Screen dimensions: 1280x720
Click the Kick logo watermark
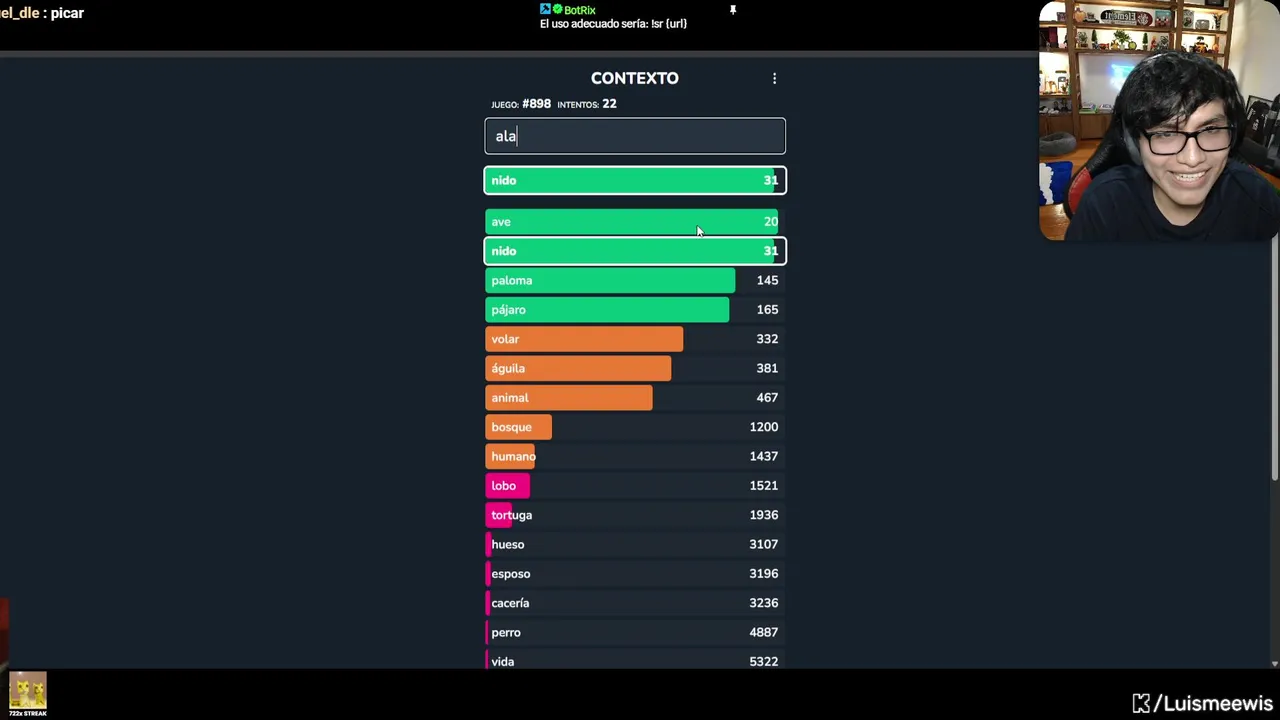pos(1141,704)
